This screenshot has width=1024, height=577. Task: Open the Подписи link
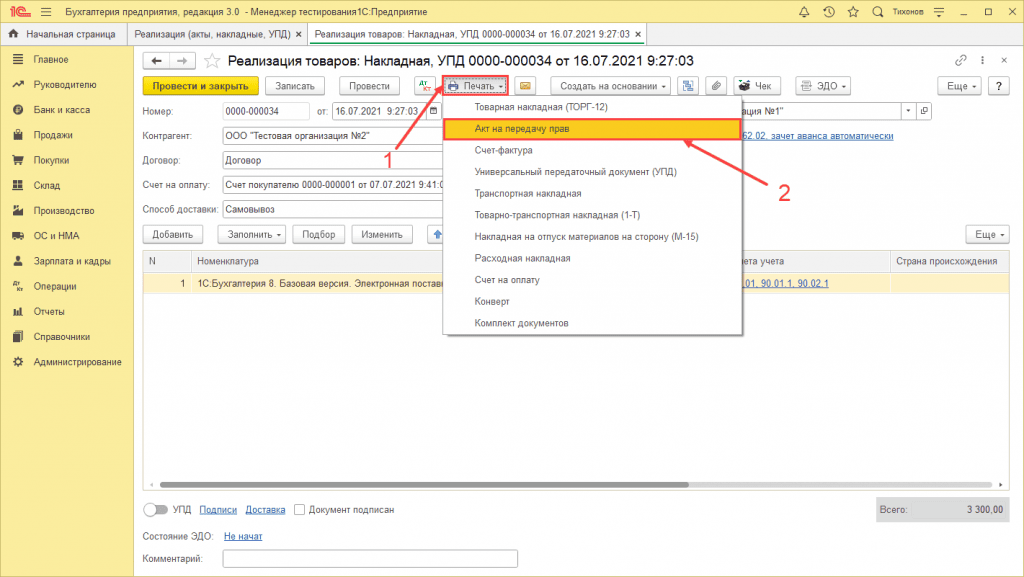[x=218, y=509]
